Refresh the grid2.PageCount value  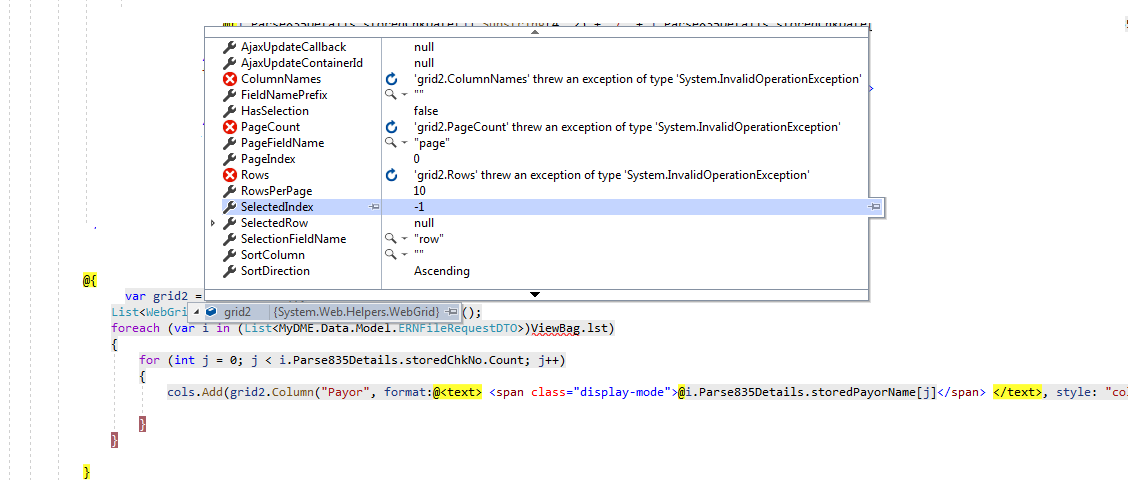coord(391,127)
